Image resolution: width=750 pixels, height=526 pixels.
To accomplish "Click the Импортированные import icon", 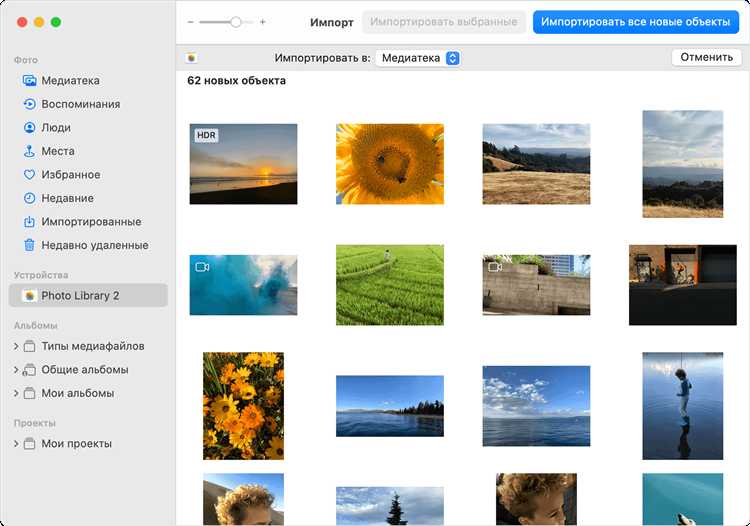I will click(29, 221).
